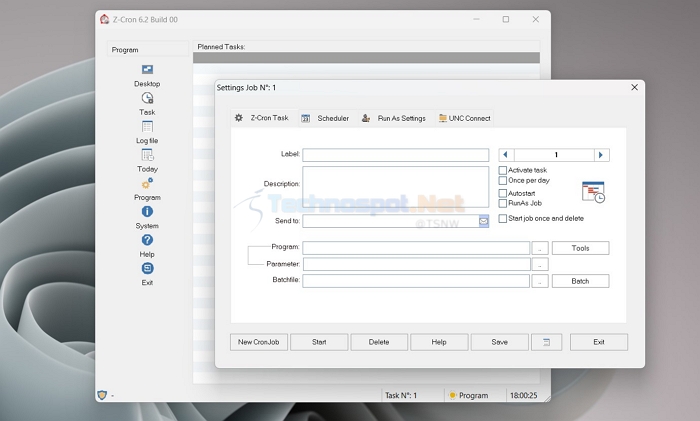Maximize the Z-Cron main window
This screenshot has width=700, height=421.
coord(506,19)
